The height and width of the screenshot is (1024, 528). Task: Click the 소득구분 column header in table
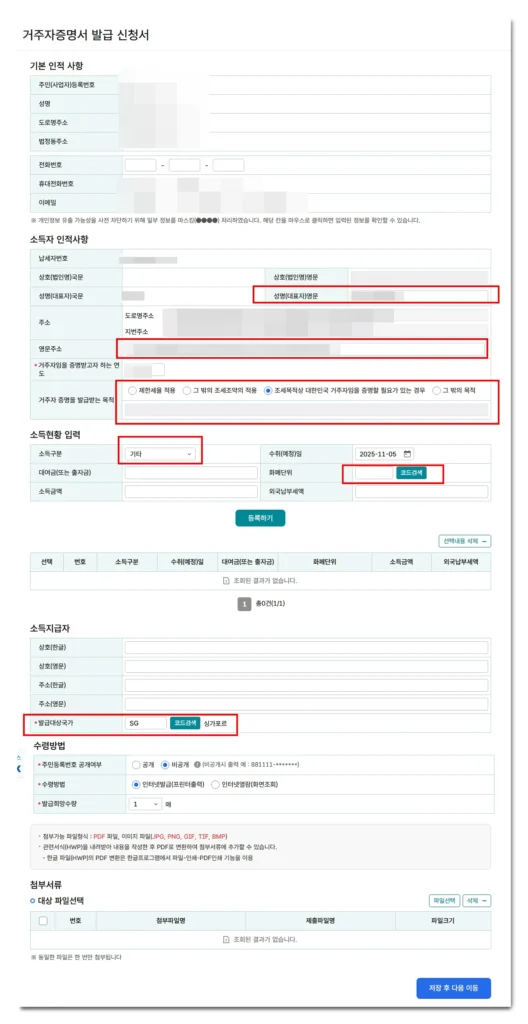[126, 562]
